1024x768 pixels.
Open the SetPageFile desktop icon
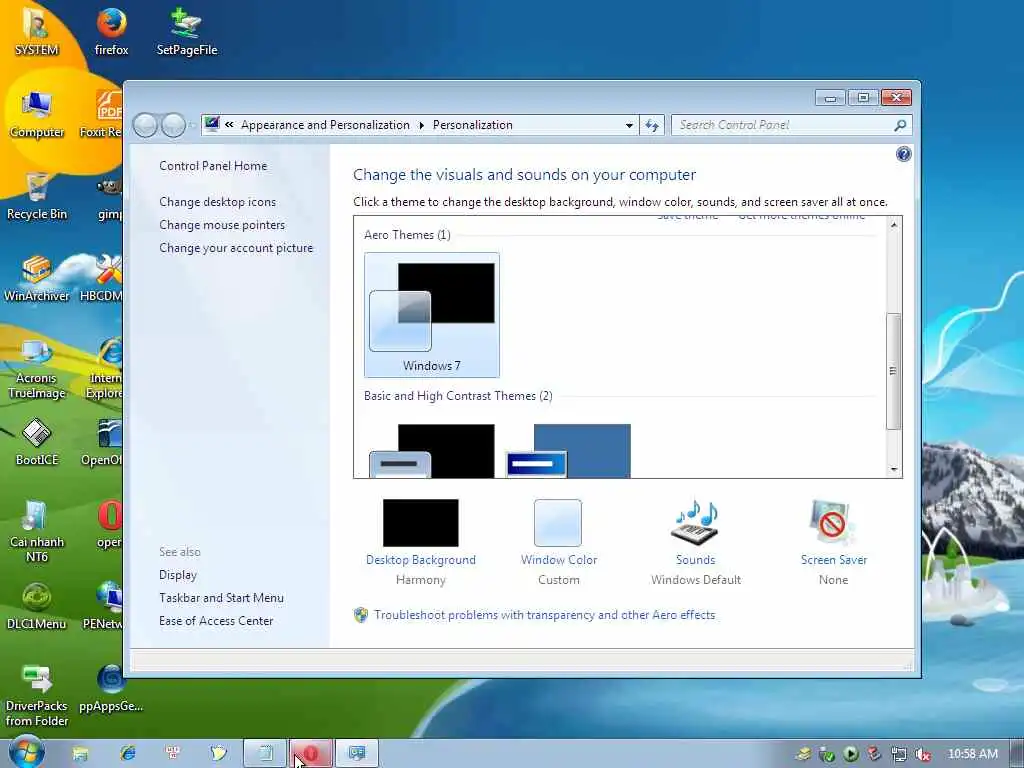[187, 31]
